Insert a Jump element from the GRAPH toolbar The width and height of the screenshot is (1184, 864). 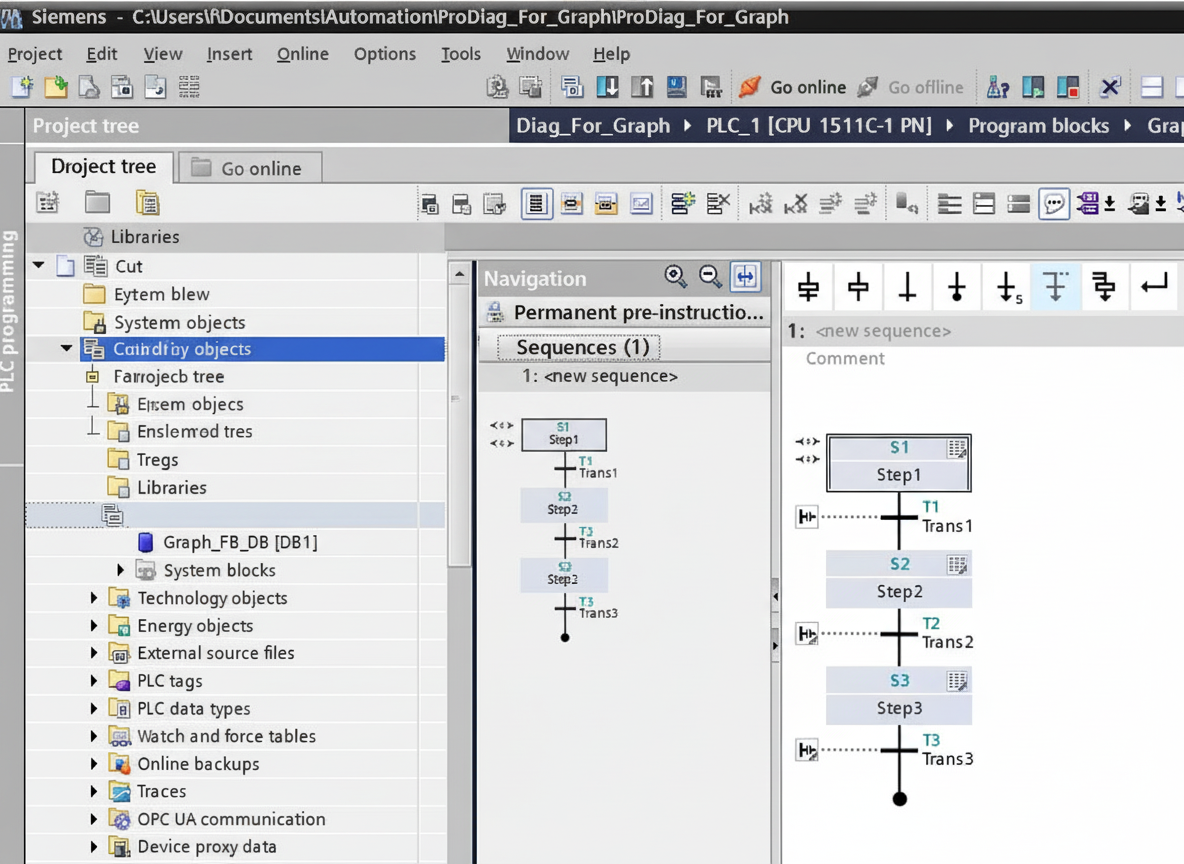tap(1006, 287)
